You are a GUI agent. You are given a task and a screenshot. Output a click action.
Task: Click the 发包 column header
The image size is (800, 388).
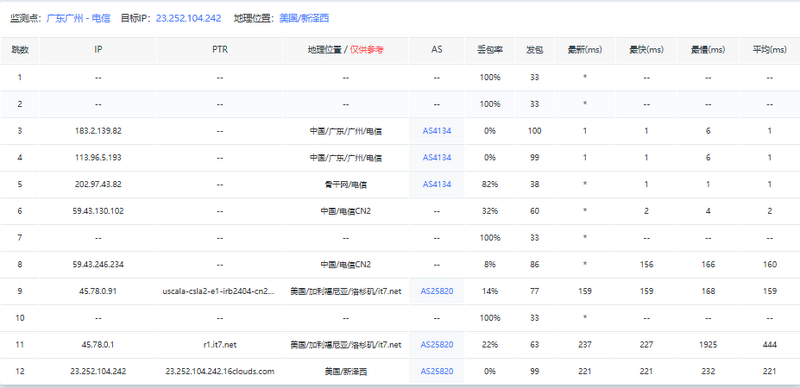[x=534, y=50]
